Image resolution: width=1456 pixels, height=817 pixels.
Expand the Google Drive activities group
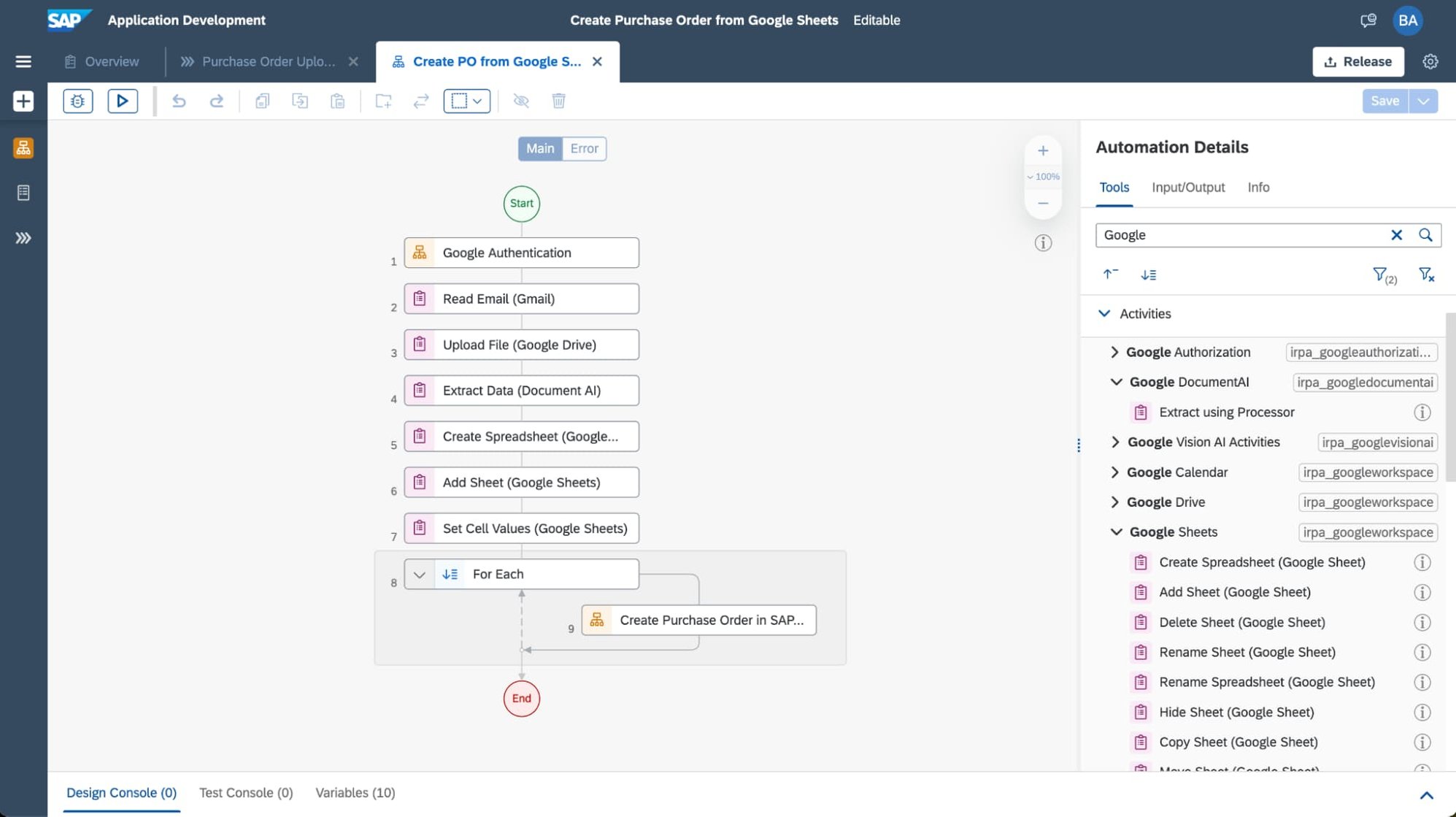tap(1116, 502)
